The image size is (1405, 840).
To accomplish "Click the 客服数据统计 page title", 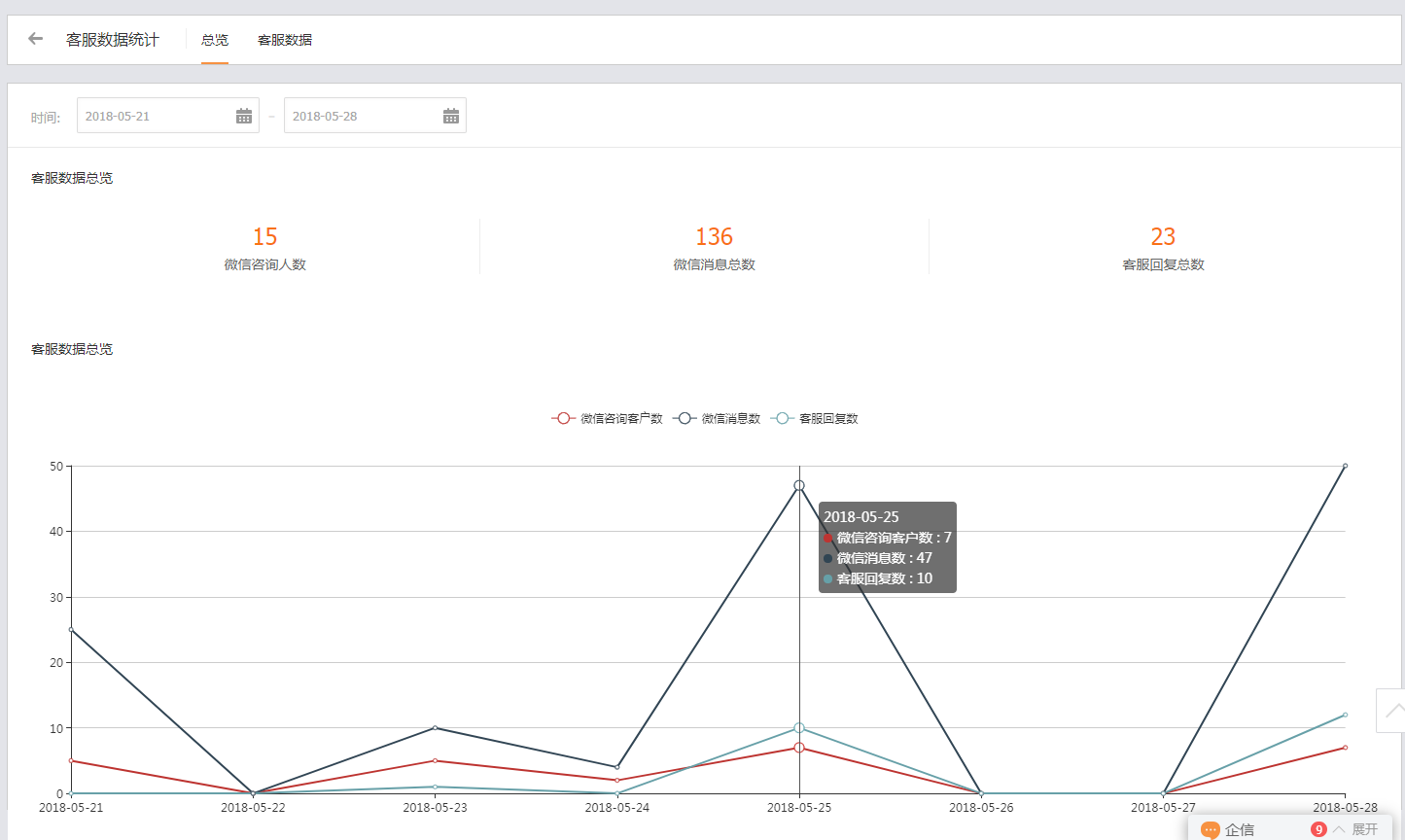I will (x=113, y=40).
